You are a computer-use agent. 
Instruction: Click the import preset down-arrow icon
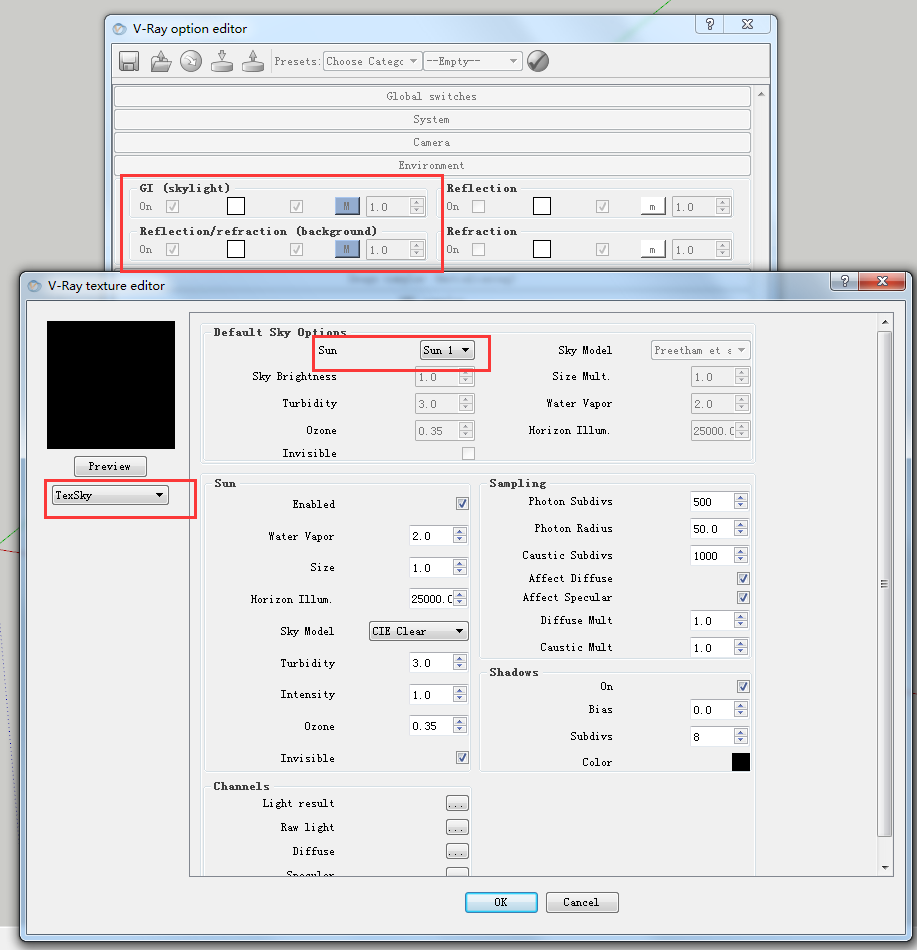pos(222,61)
